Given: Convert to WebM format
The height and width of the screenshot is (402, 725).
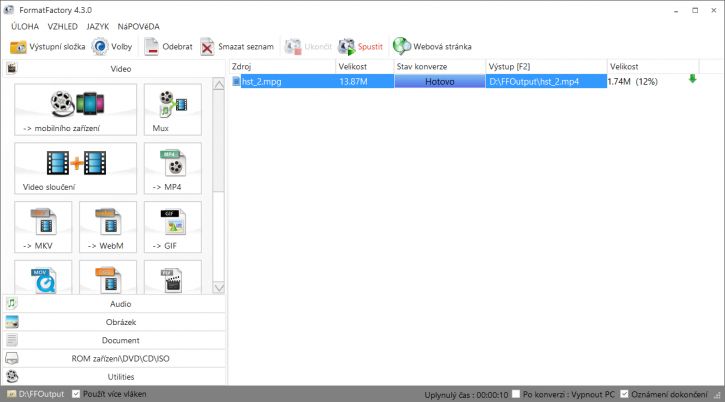Looking at the screenshot, I should coord(108,227).
